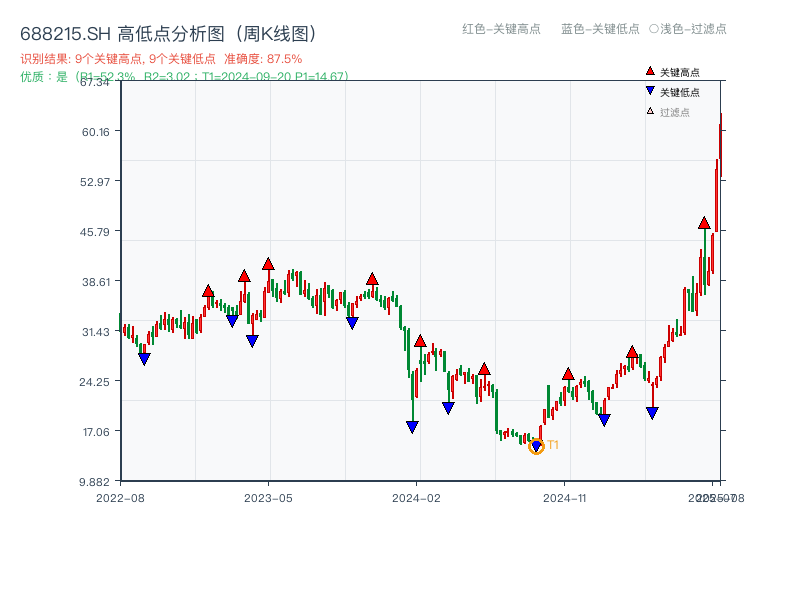The width and height of the screenshot is (800, 600).
Task: Select the highest red triangle near 45.79
Action: (x=704, y=223)
